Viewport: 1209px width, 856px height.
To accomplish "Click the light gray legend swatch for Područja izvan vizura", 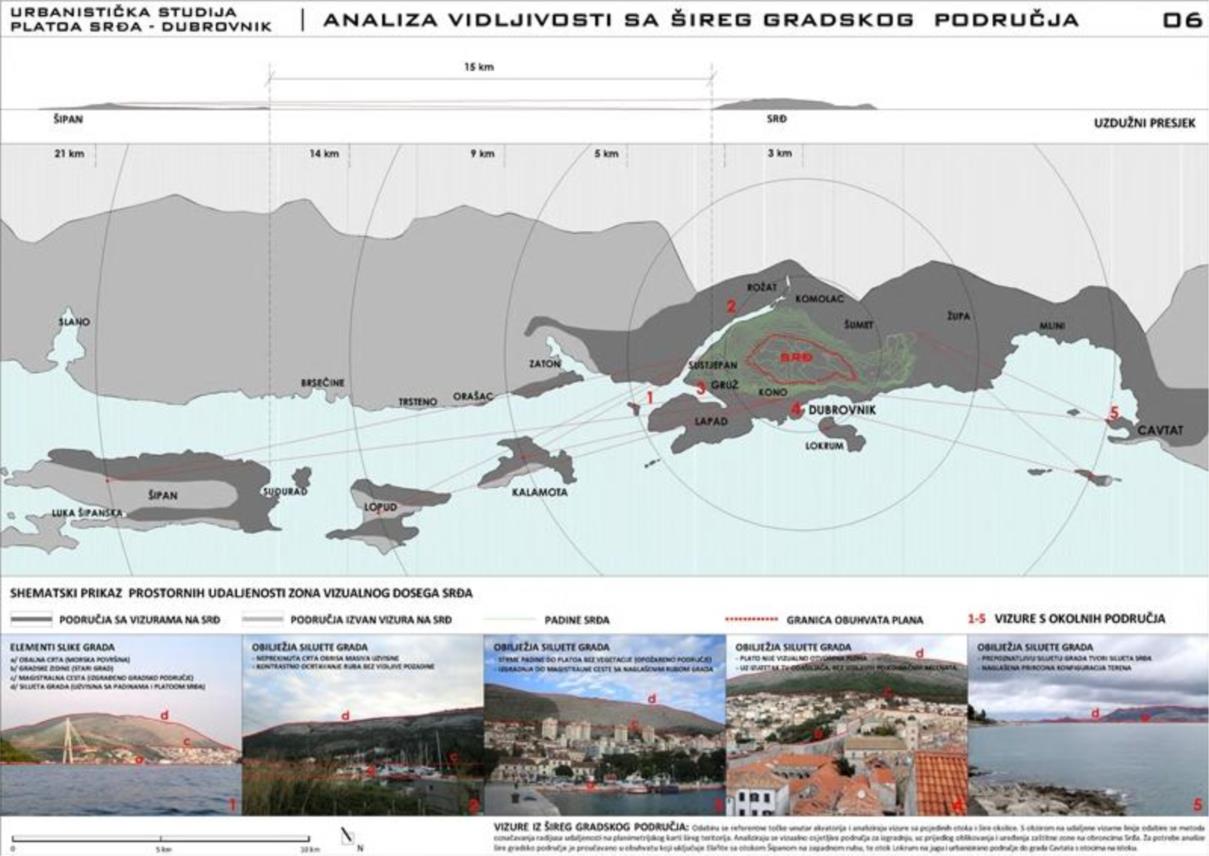I will [262, 619].
